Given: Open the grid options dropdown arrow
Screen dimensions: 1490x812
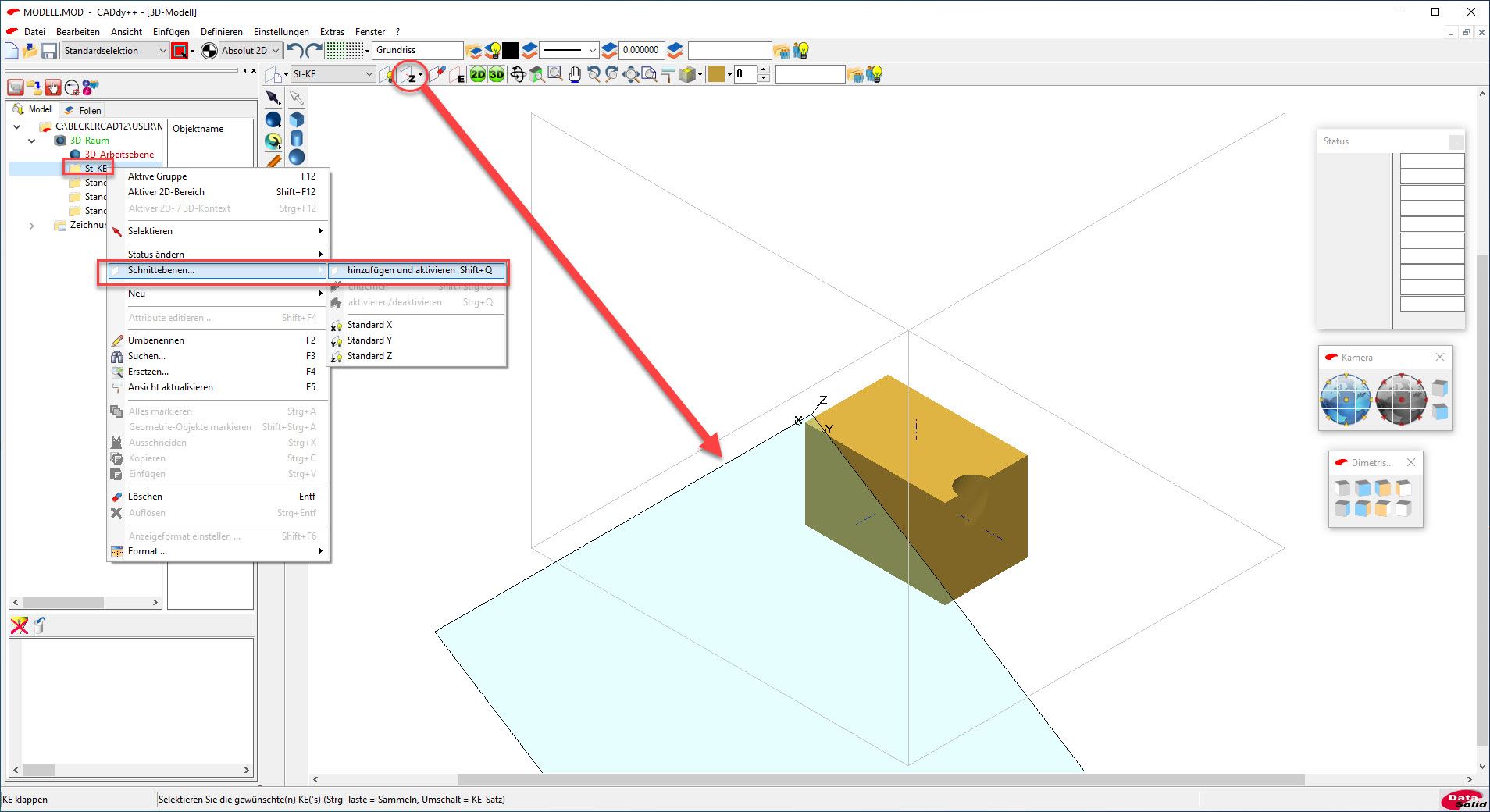Looking at the screenshot, I should [368, 51].
